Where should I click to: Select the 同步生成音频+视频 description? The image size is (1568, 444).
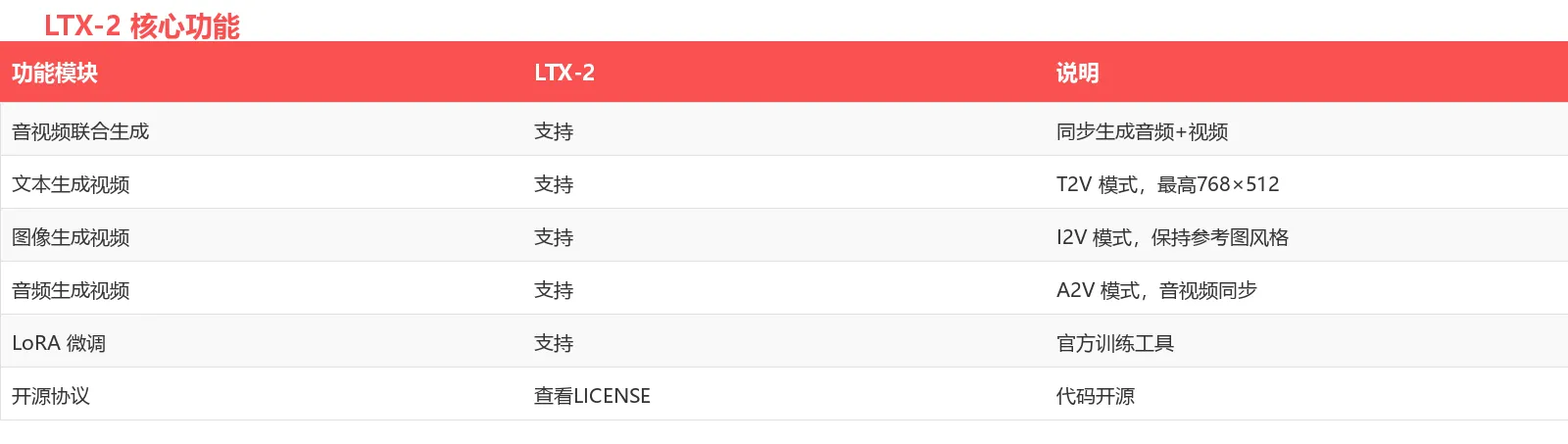coord(1142,131)
